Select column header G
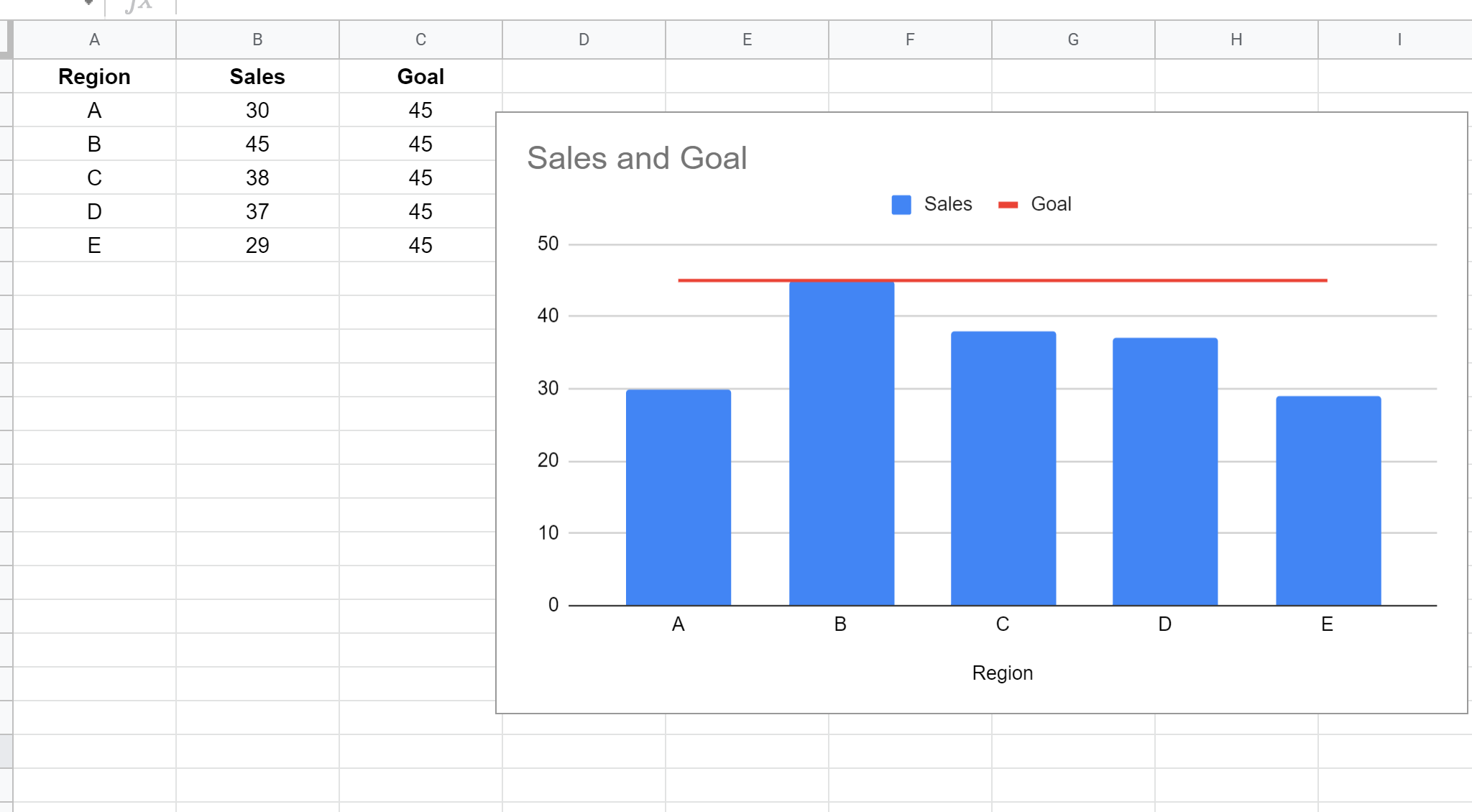Viewport: 1472px width, 812px height. pos(1072,40)
